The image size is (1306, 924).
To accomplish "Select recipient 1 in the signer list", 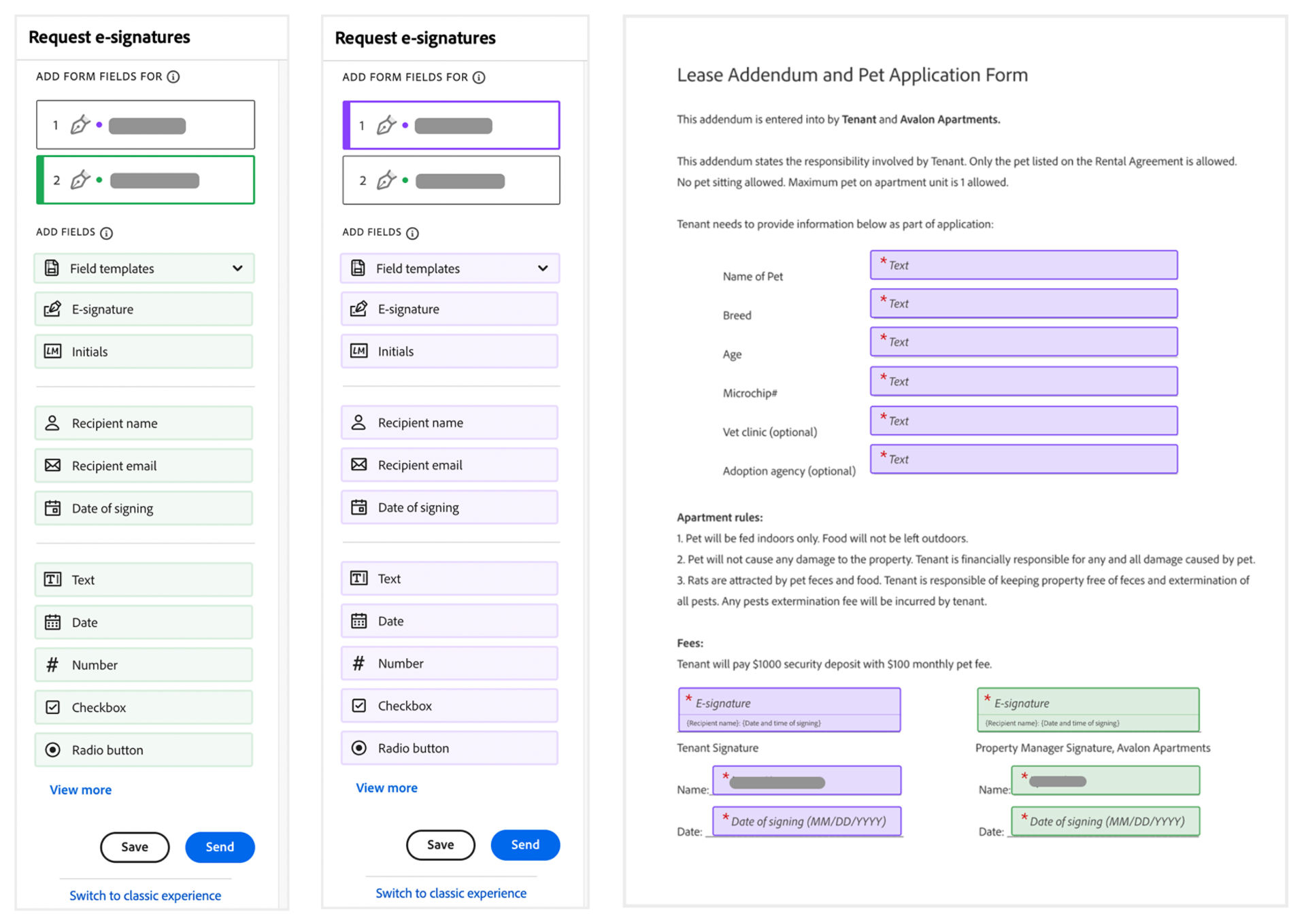I will [145, 124].
